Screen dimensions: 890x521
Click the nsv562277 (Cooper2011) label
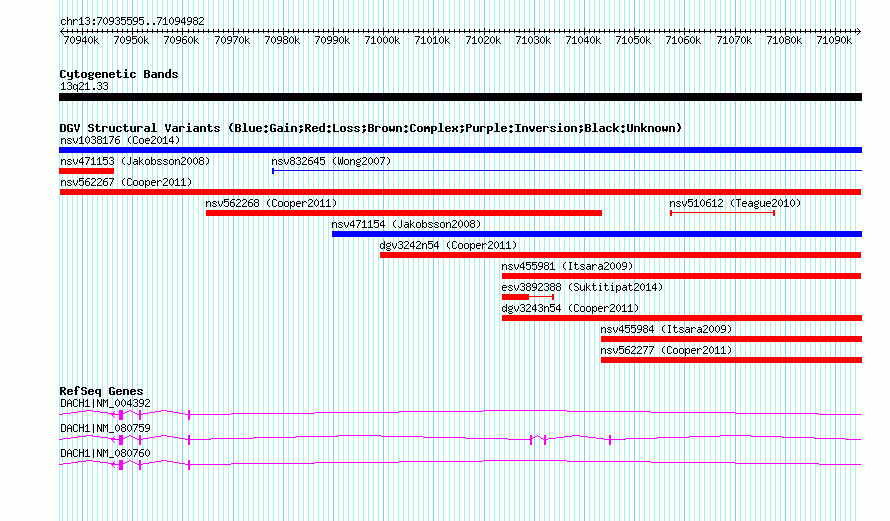[x=666, y=350]
